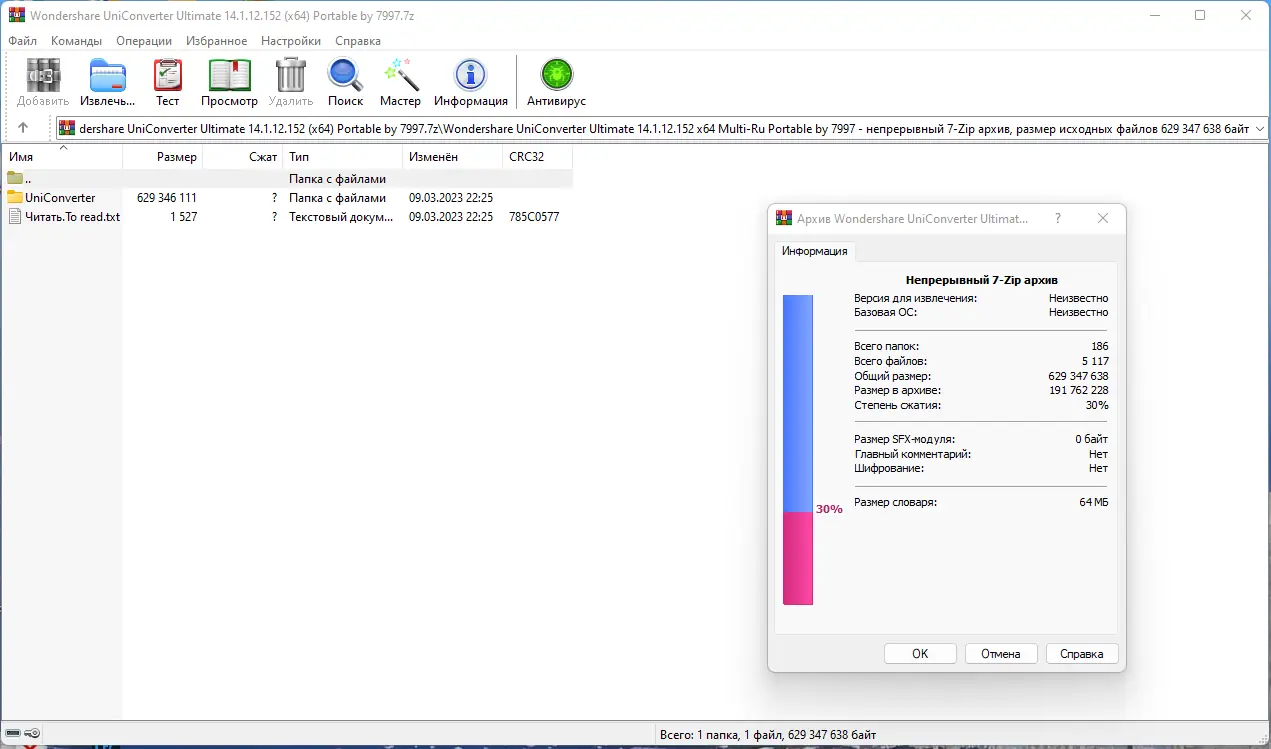1271x749 pixels.
Task: Click the disk icon in status bar
Action: tap(14, 733)
